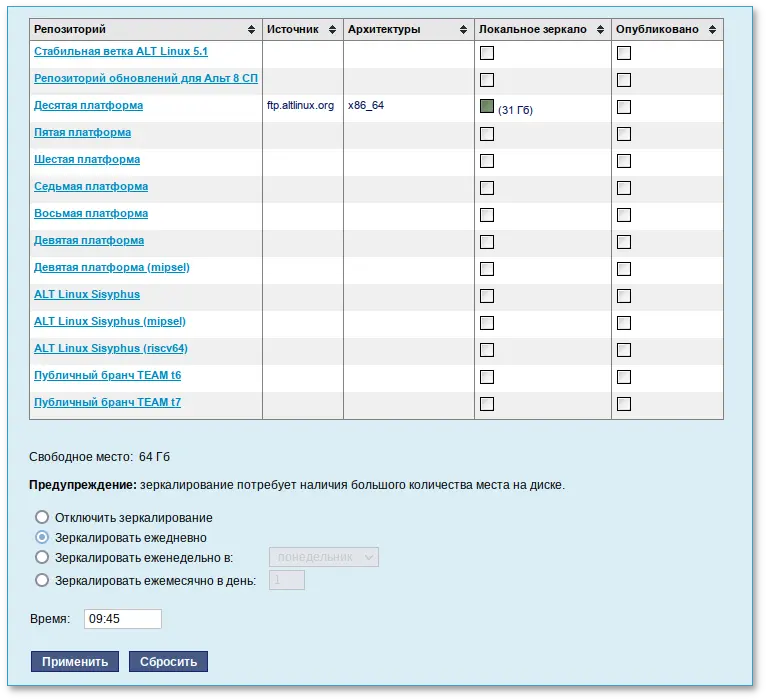Check Опубликовано for Восьмая платформа
Viewport: 766px width, 700px height.
[x=624, y=215]
